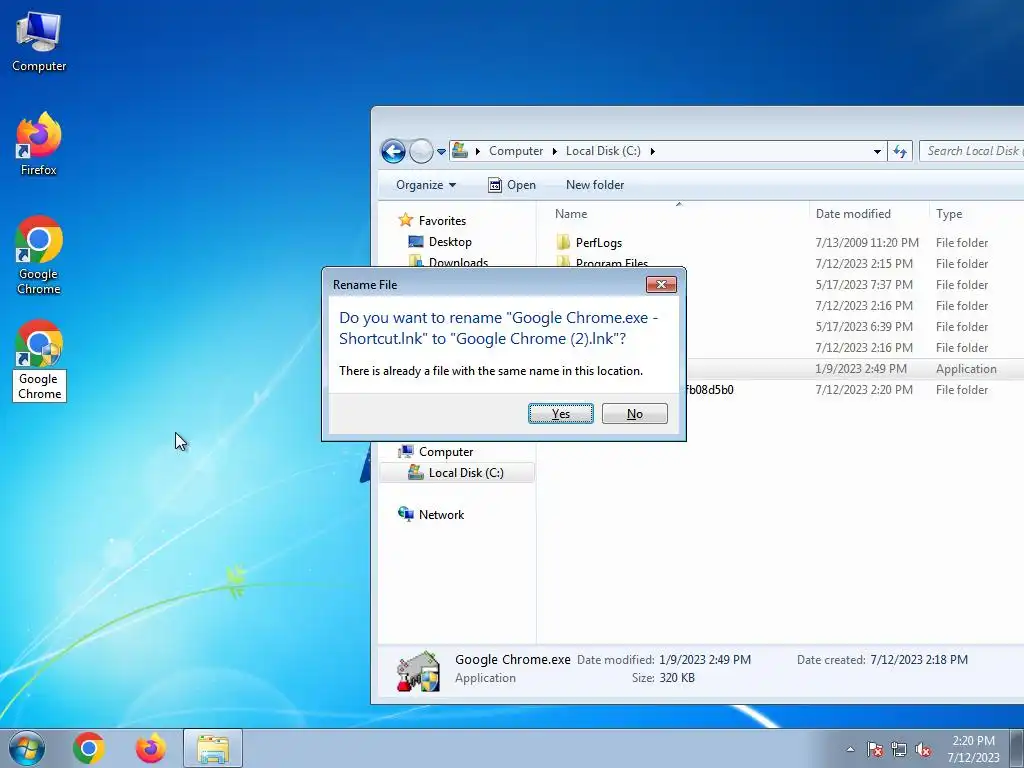Viewport: 1024px width, 768px height.
Task: Select first Google Chrome desktop shortcut
Action: click(x=39, y=255)
